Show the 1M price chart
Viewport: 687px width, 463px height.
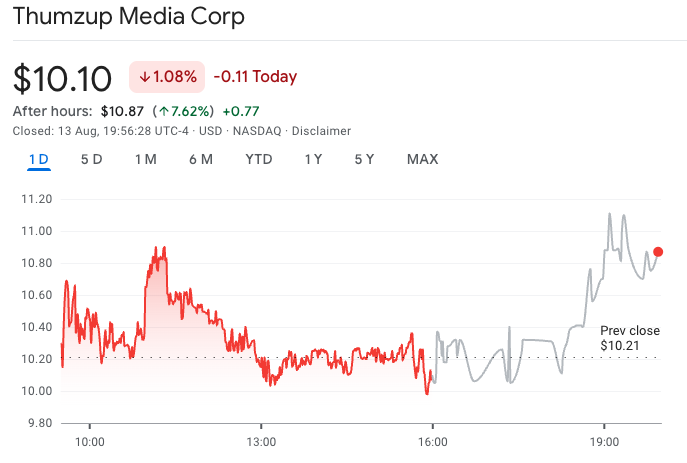145,159
